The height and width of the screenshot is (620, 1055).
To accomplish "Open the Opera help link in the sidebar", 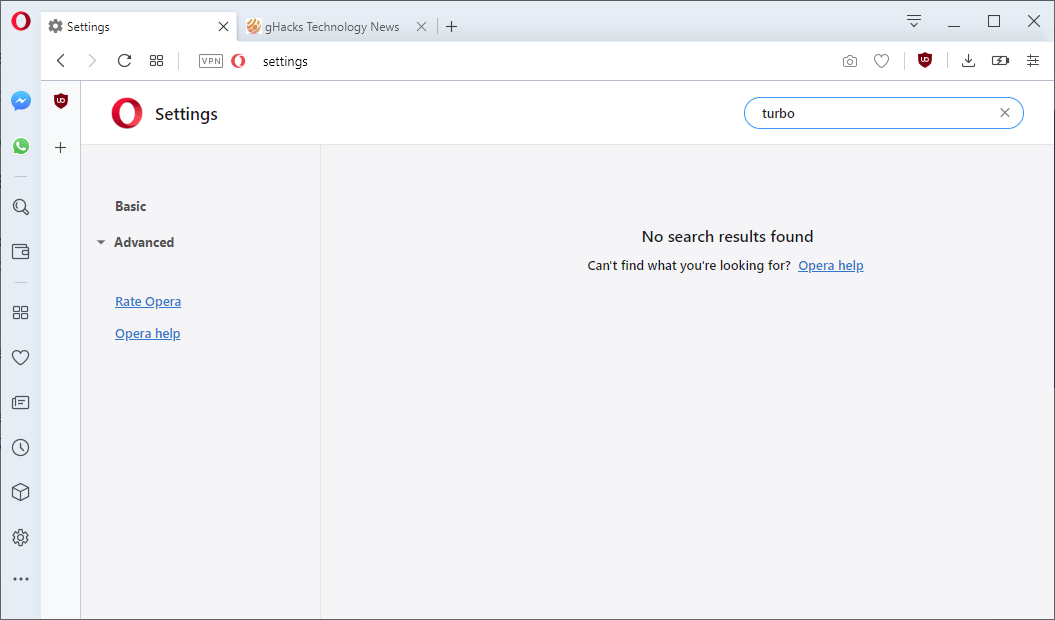I will click(147, 334).
